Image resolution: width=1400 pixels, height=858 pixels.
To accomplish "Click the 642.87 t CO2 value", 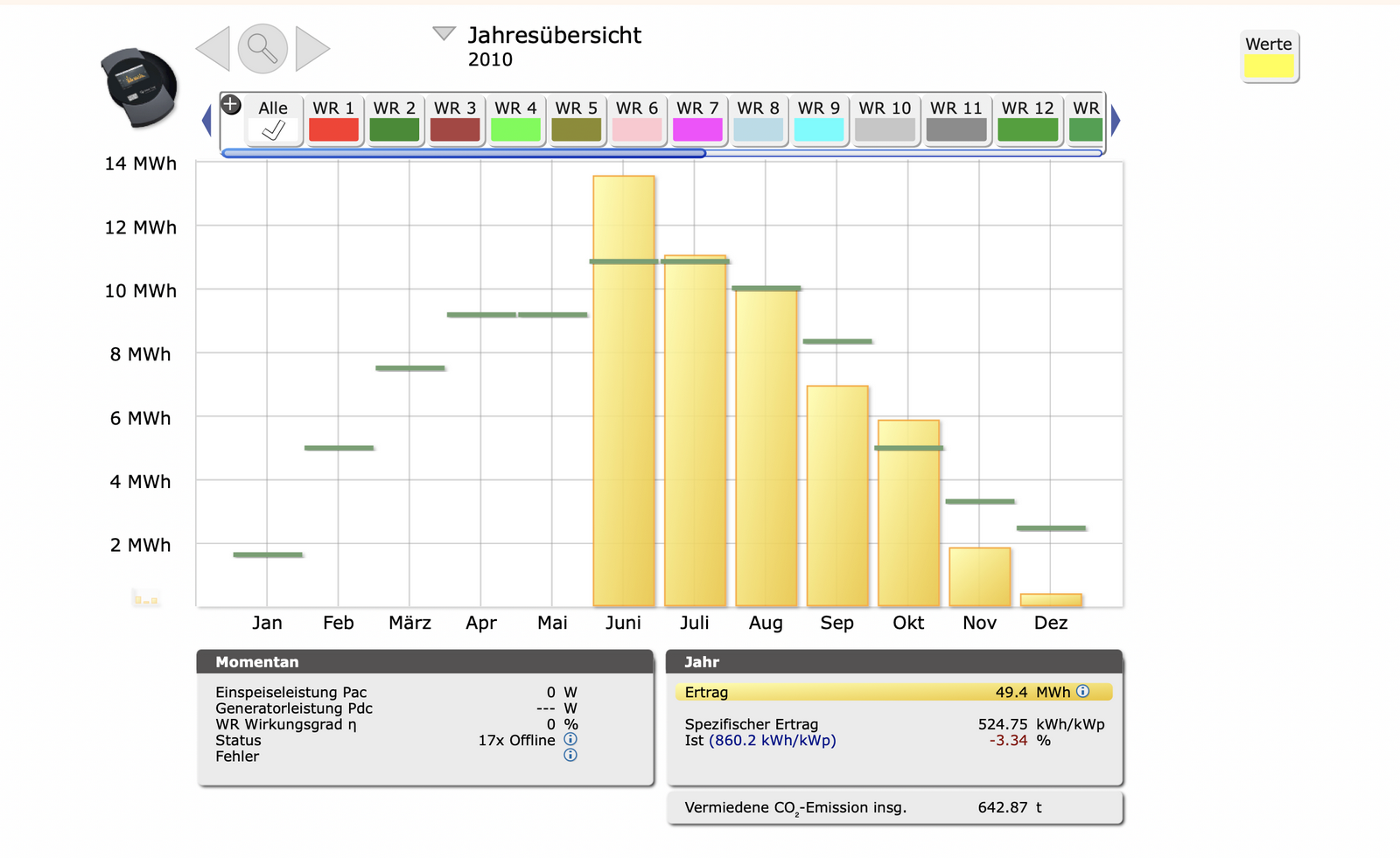I will point(1010,807).
